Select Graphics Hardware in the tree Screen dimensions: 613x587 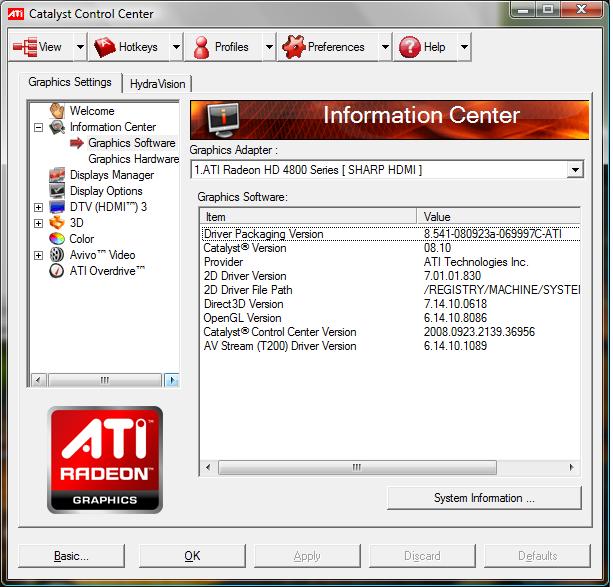coord(133,159)
